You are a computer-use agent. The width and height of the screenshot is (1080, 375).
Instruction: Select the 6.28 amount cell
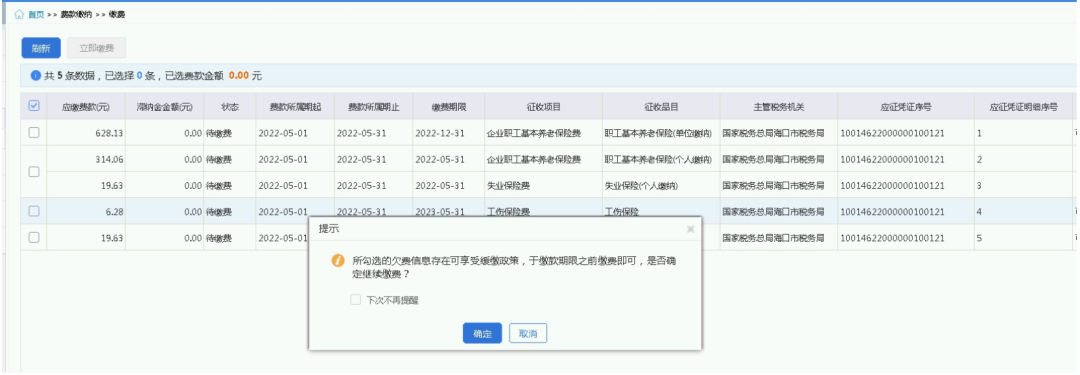[x=86, y=212]
